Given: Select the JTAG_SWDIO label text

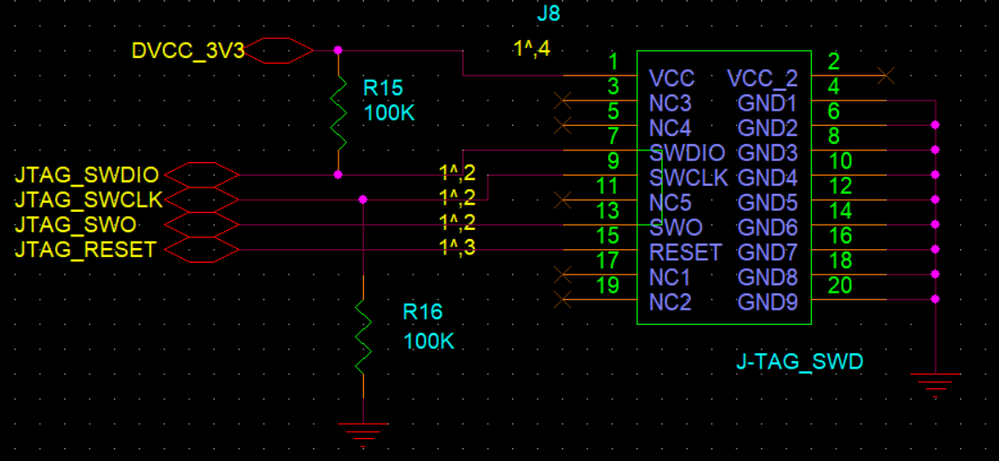Looking at the screenshot, I should point(87,174).
